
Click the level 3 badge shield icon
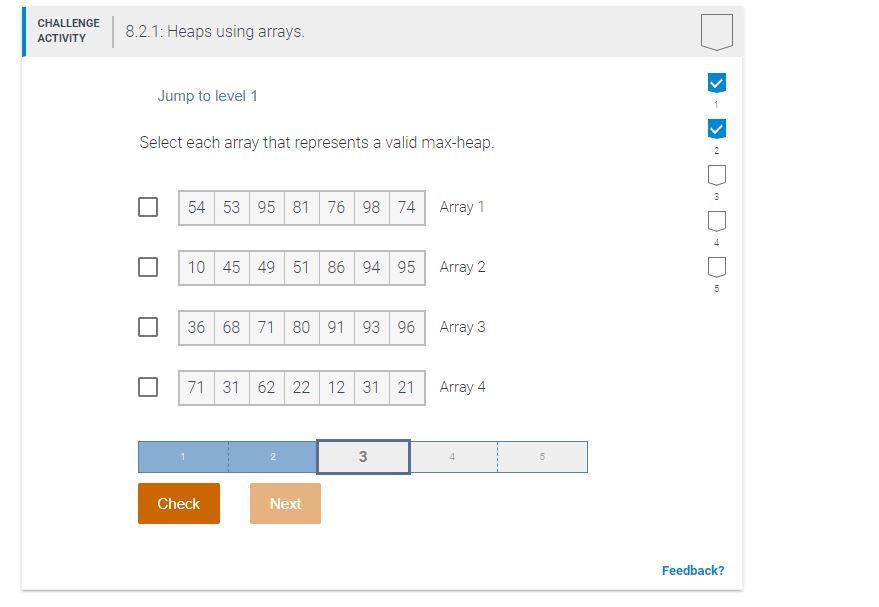click(x=716, y=175)
